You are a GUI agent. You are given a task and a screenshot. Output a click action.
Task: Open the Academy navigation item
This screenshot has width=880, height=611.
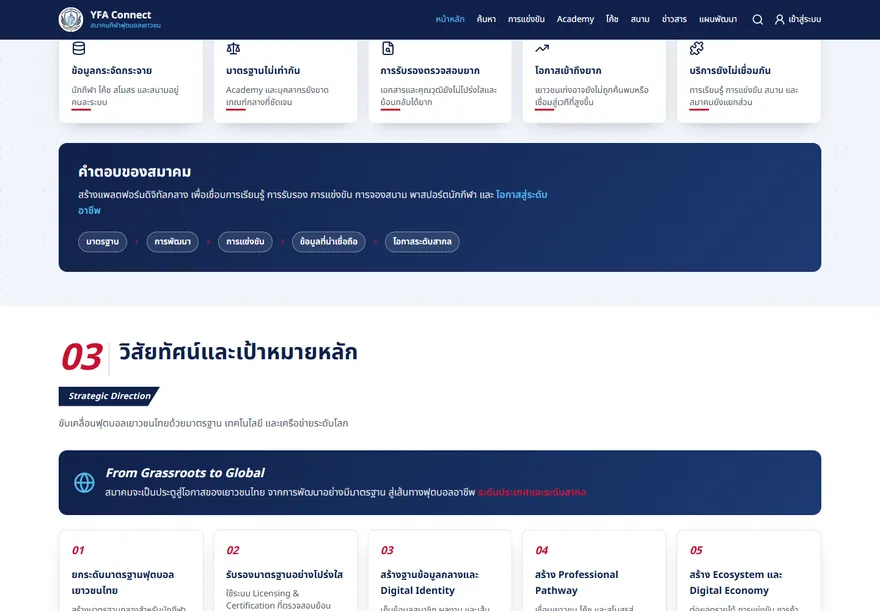pyautogui.click(x=575, y=19)
